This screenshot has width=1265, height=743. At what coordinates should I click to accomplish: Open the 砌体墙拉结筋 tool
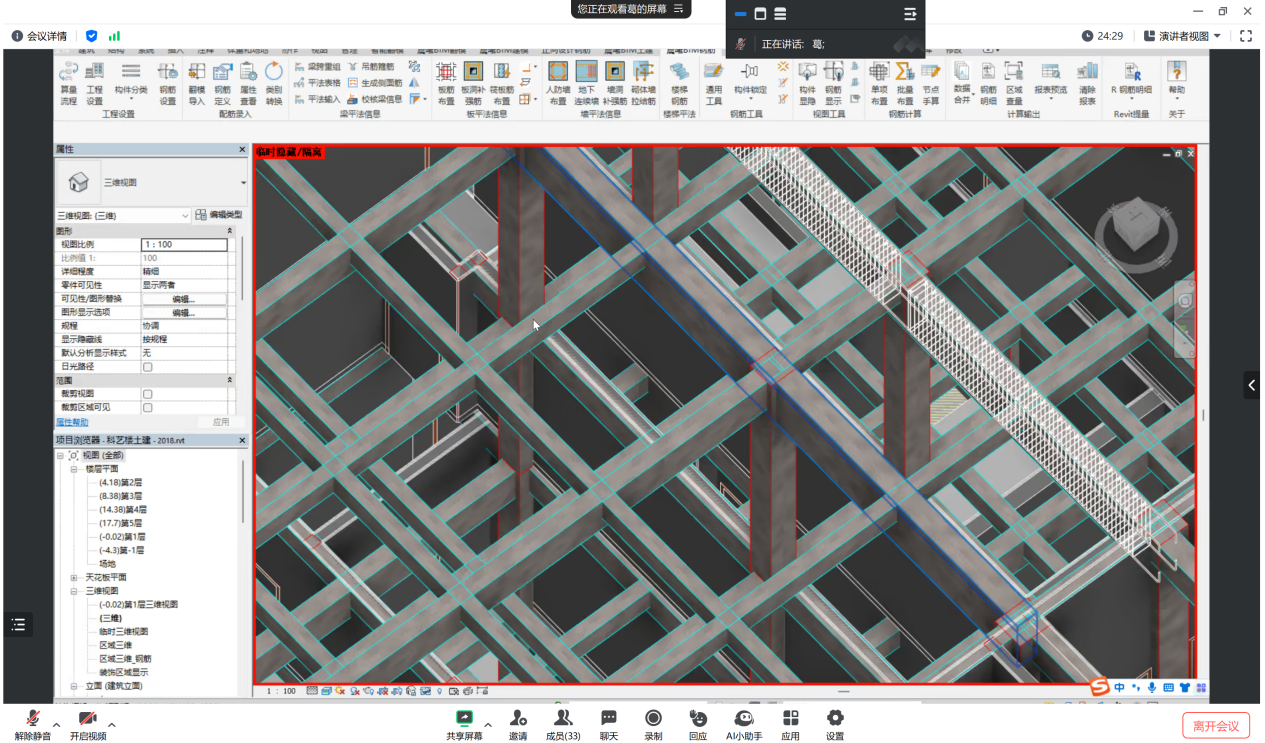tap(644, 83)
